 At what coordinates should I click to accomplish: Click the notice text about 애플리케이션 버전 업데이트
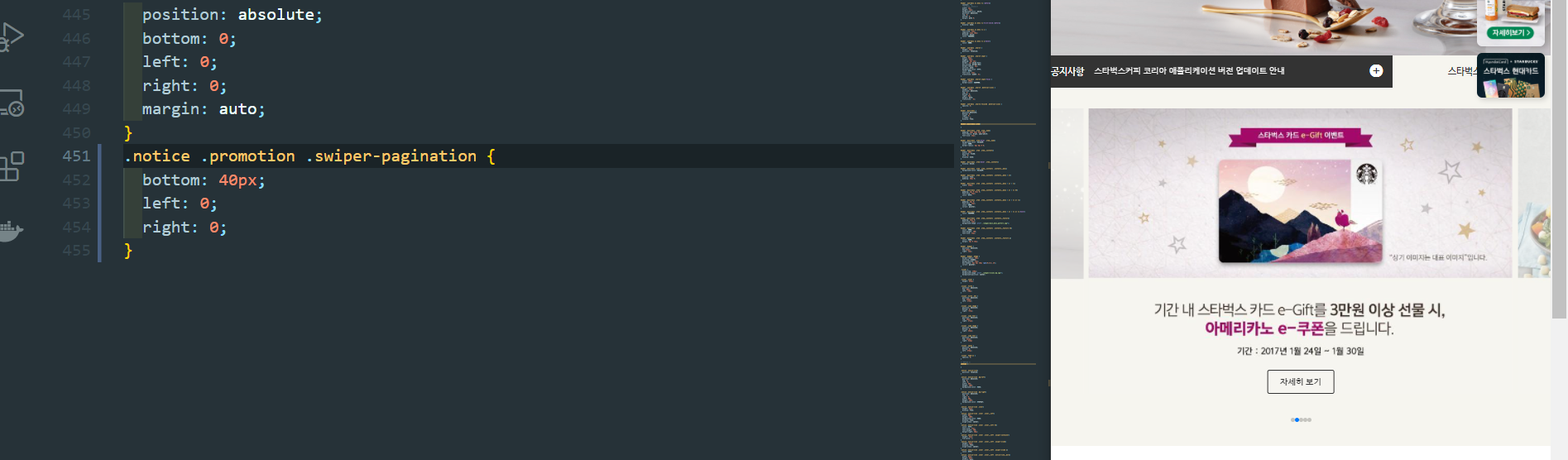1189,71
